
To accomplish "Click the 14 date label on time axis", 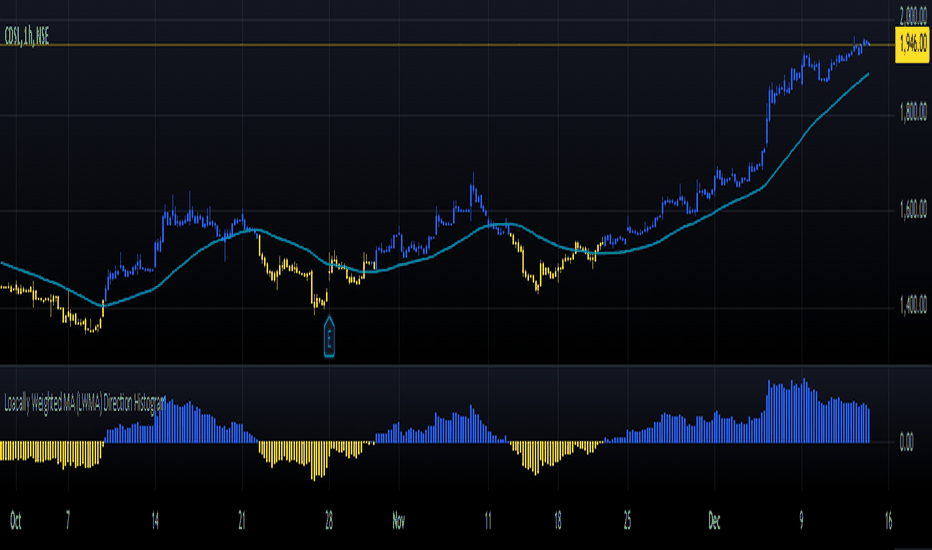I will coord(155,521).
